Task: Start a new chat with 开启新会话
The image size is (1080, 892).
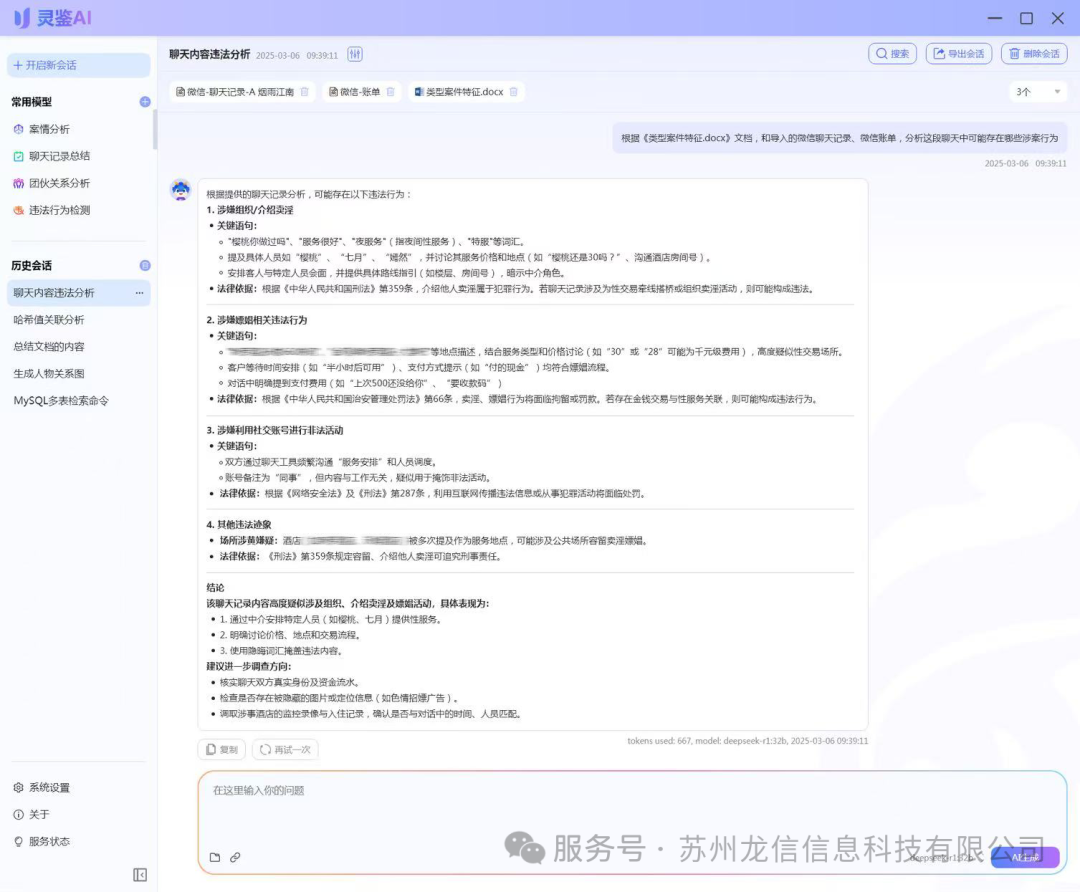Action: tap(78, 65)
